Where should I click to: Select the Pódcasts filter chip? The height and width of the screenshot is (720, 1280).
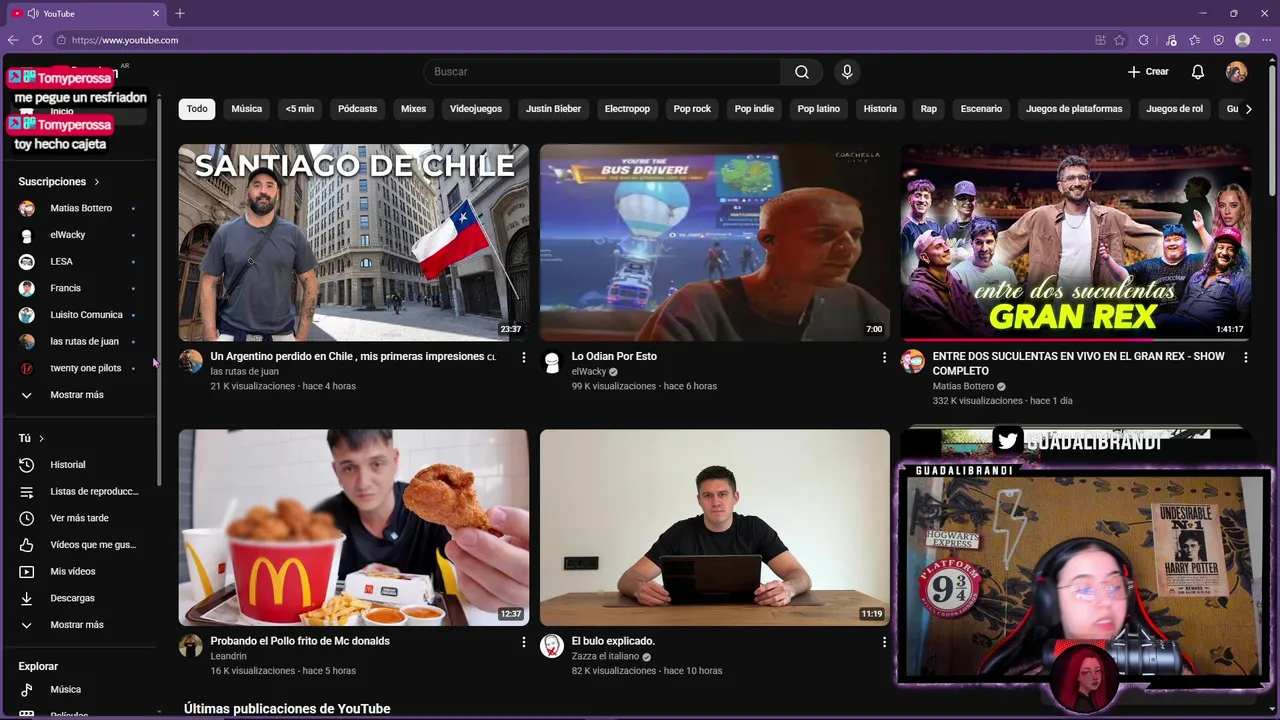(357, 109)
